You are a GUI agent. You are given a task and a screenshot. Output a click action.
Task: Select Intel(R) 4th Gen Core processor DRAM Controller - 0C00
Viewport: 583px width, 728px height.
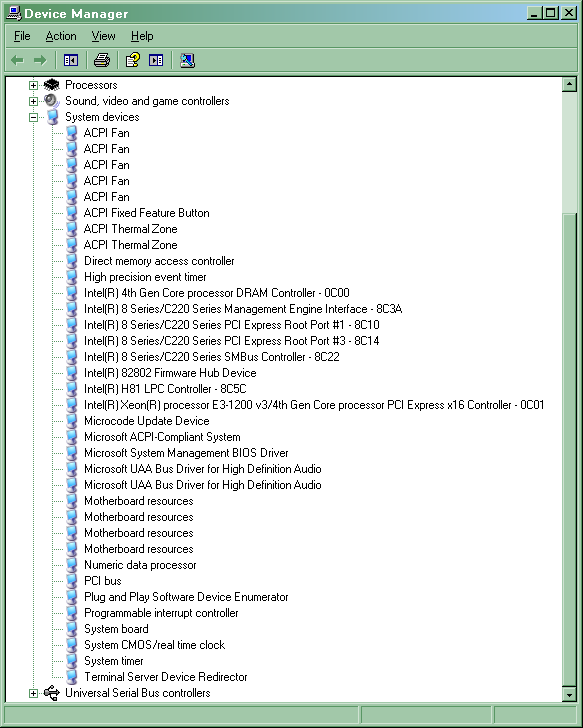point(216,293)
